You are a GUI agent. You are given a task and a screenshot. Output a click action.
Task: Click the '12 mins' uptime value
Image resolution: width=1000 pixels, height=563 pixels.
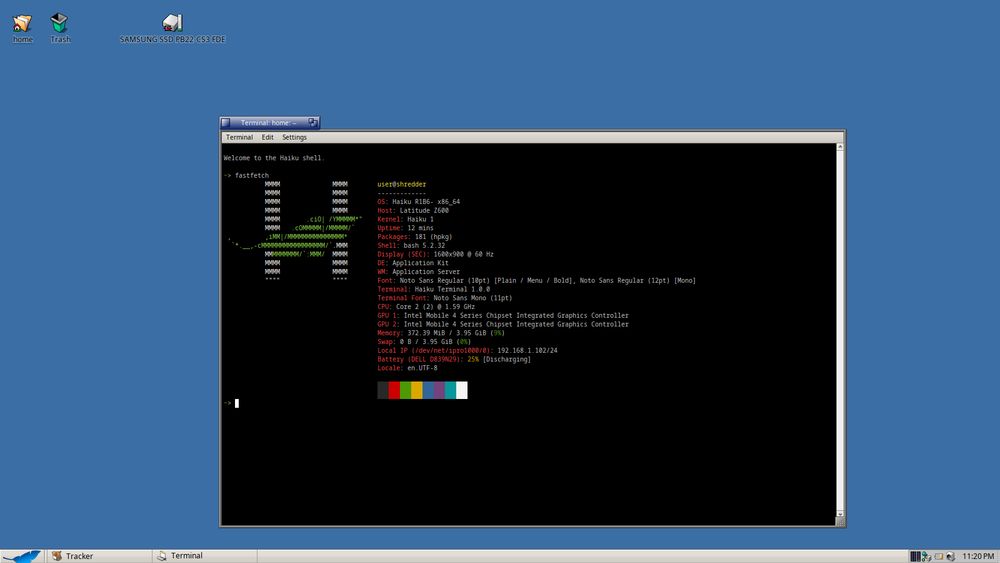(x=420, y=228)
